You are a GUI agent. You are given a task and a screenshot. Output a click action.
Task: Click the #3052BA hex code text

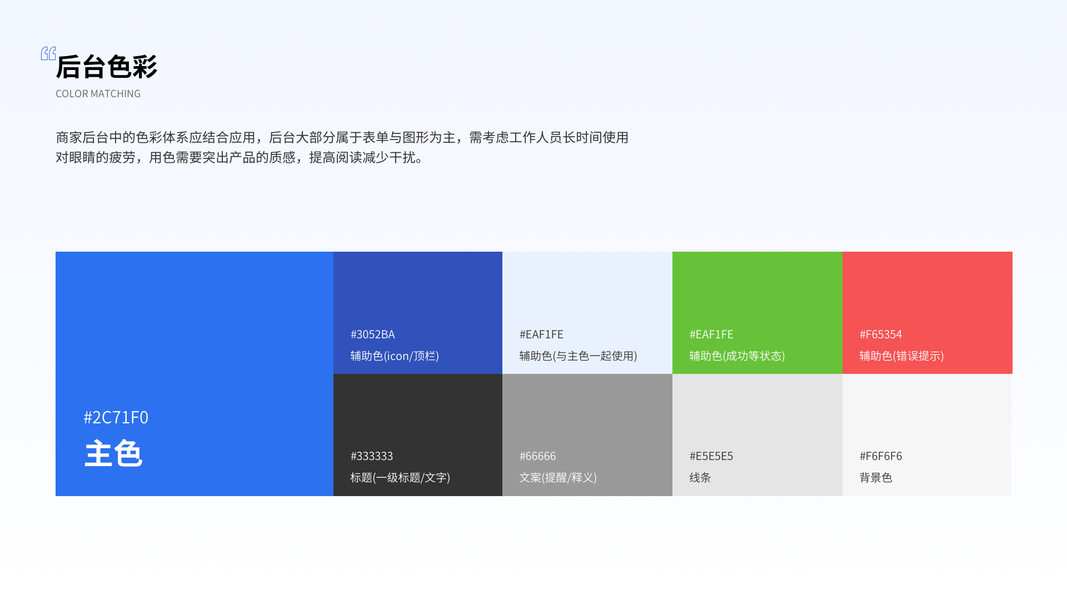point(372,334)
